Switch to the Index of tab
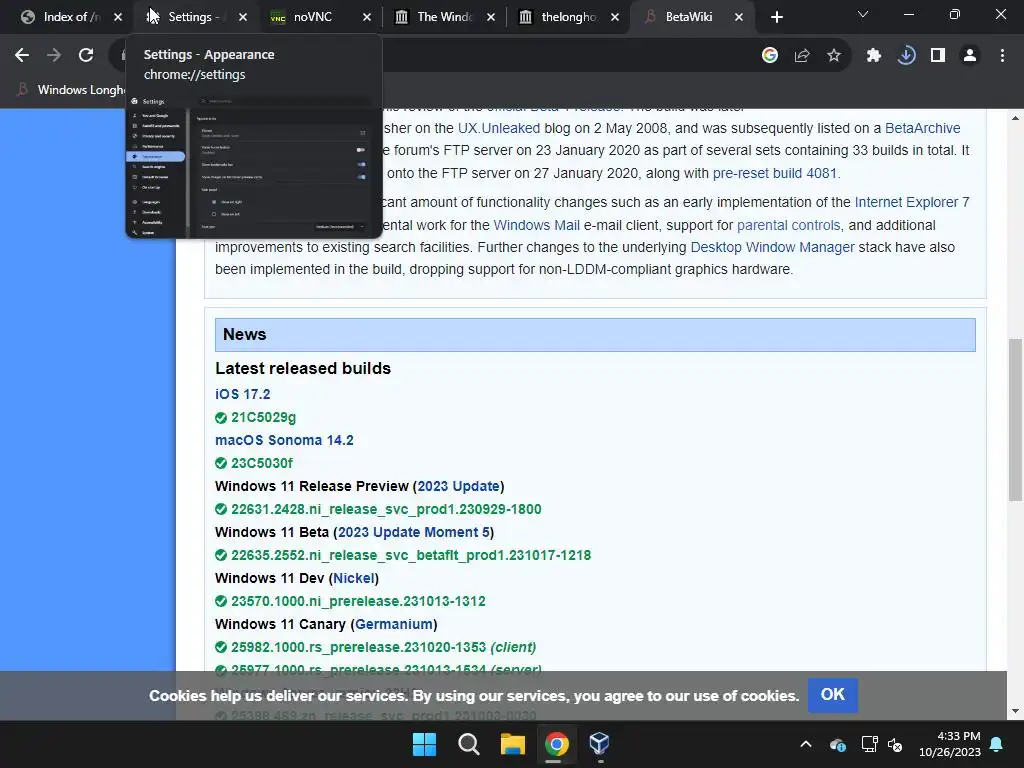Screen dimensions: 1024x768 coord(62,17)
